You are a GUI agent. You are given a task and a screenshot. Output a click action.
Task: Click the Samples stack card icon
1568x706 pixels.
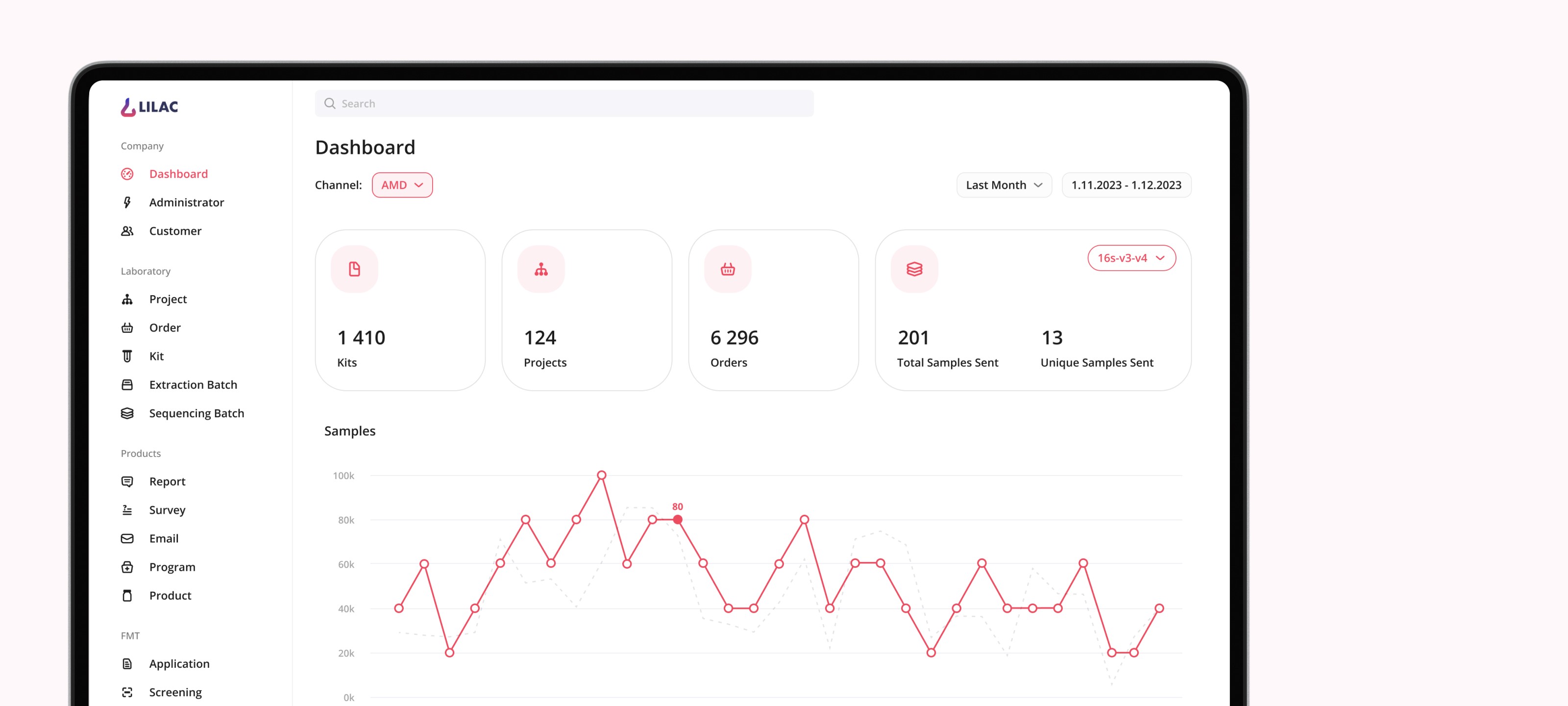(x=914, y=269)
